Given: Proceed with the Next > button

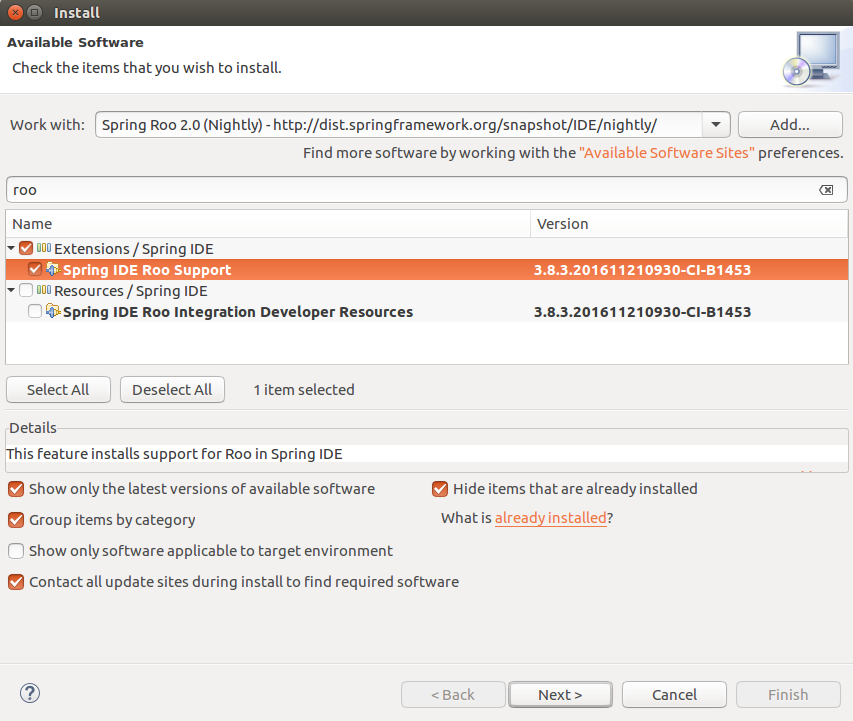Looking at the screenshot, I should [x=560, y=694].
